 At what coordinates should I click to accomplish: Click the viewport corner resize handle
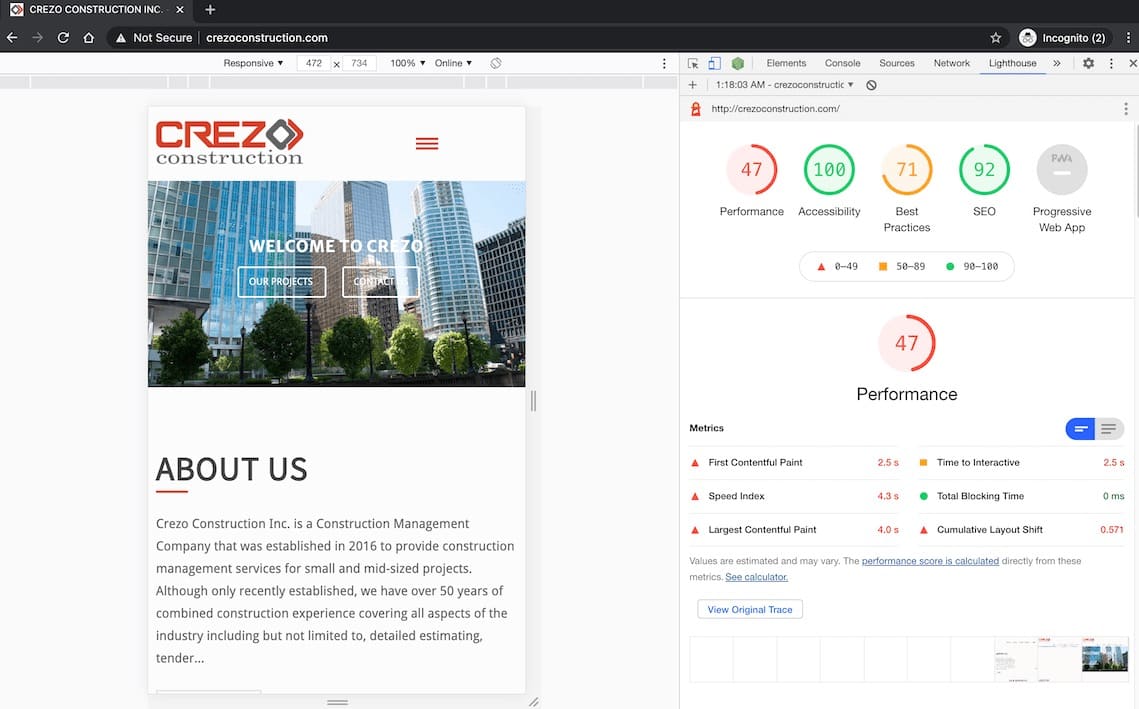point(534,702)
